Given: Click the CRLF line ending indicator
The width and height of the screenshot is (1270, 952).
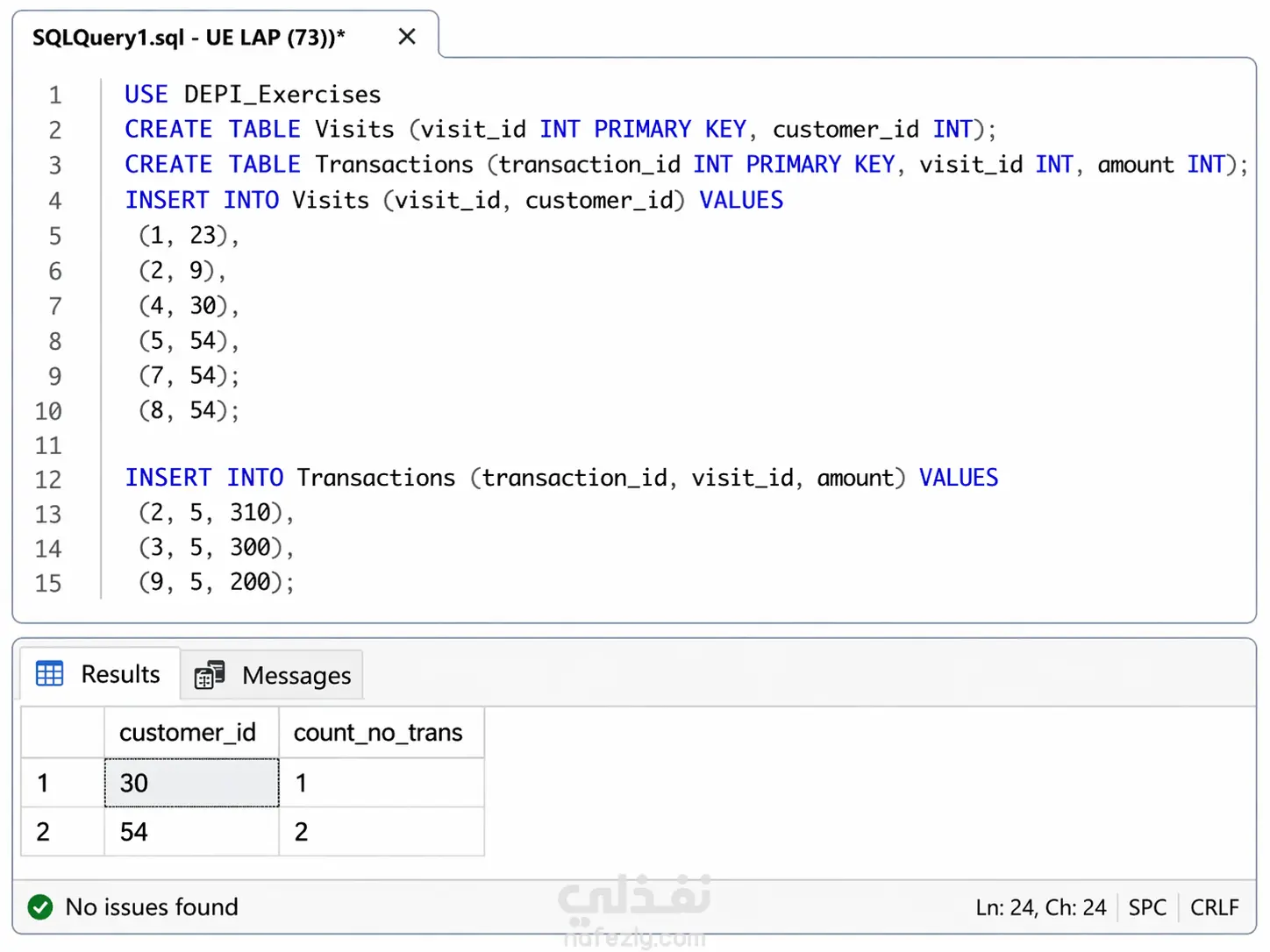Looking at the screenshot, I should [x=1214, y=907].
